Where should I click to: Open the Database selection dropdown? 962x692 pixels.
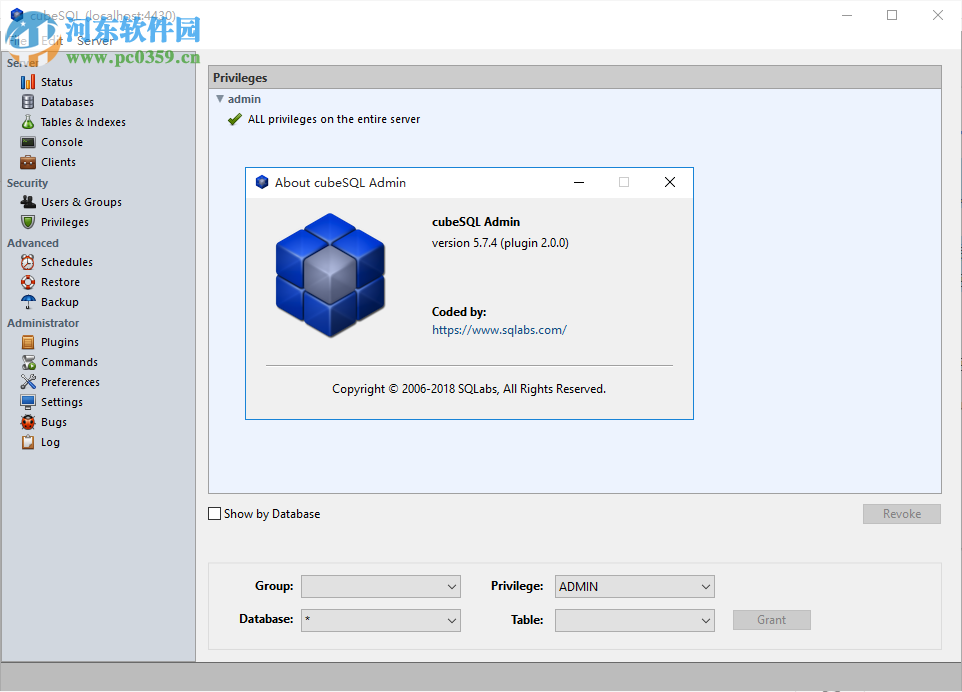point(380,620)
